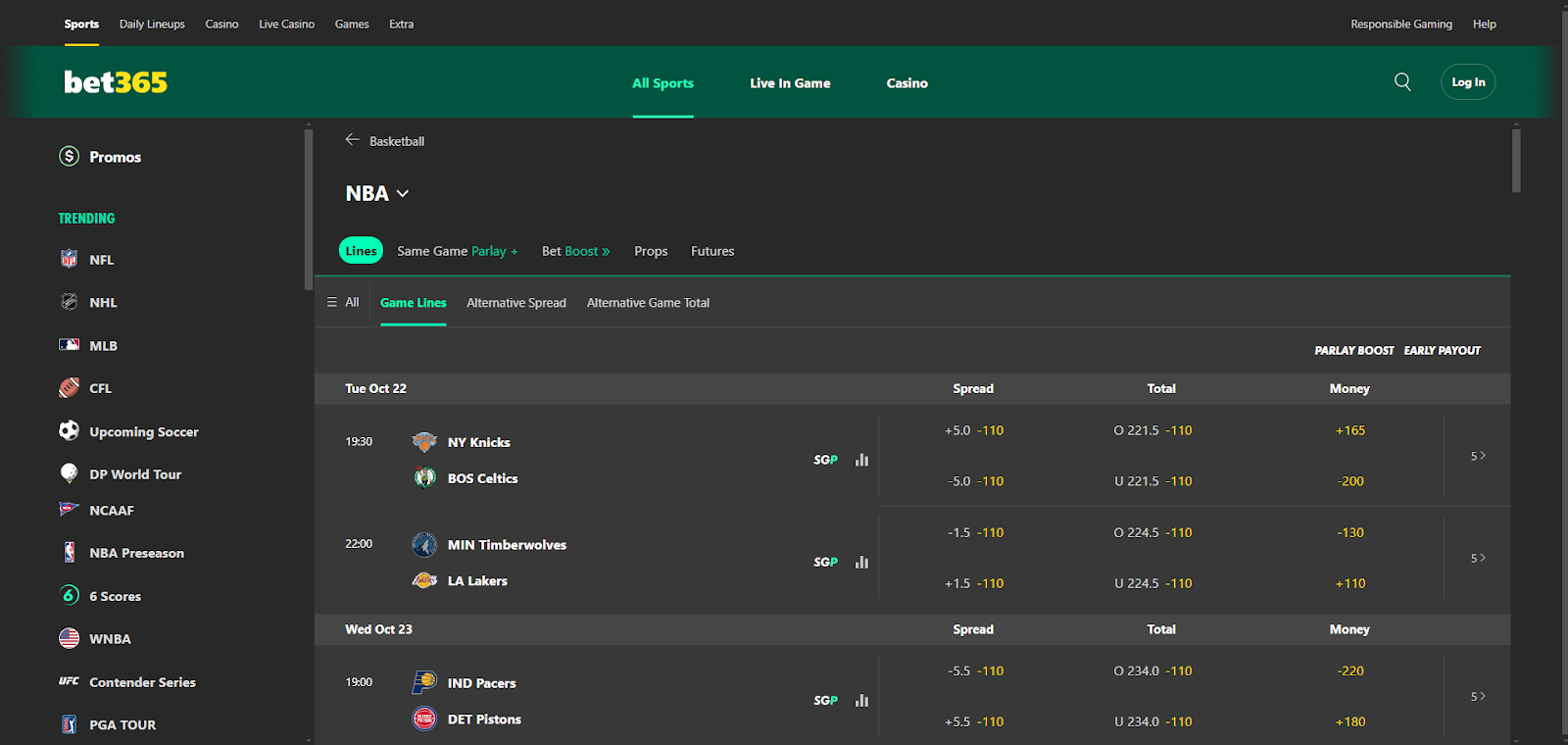
Task: Open Extra in top bar
Action: 401,24
